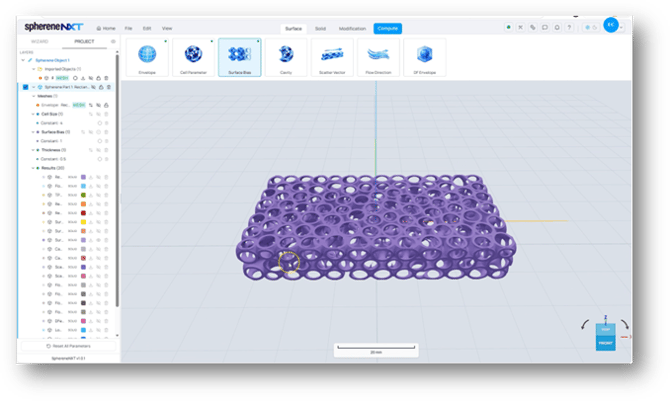Click the link icon in top-right toolbar
Screen dimensions: 670x401
click(533, 27)
